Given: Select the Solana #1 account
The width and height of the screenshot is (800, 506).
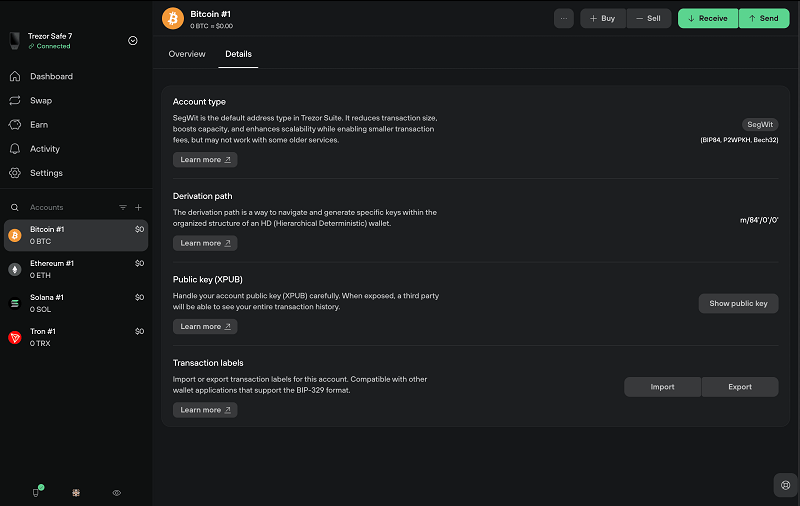Looking at the screenshot, I should [x=76, y=303].
